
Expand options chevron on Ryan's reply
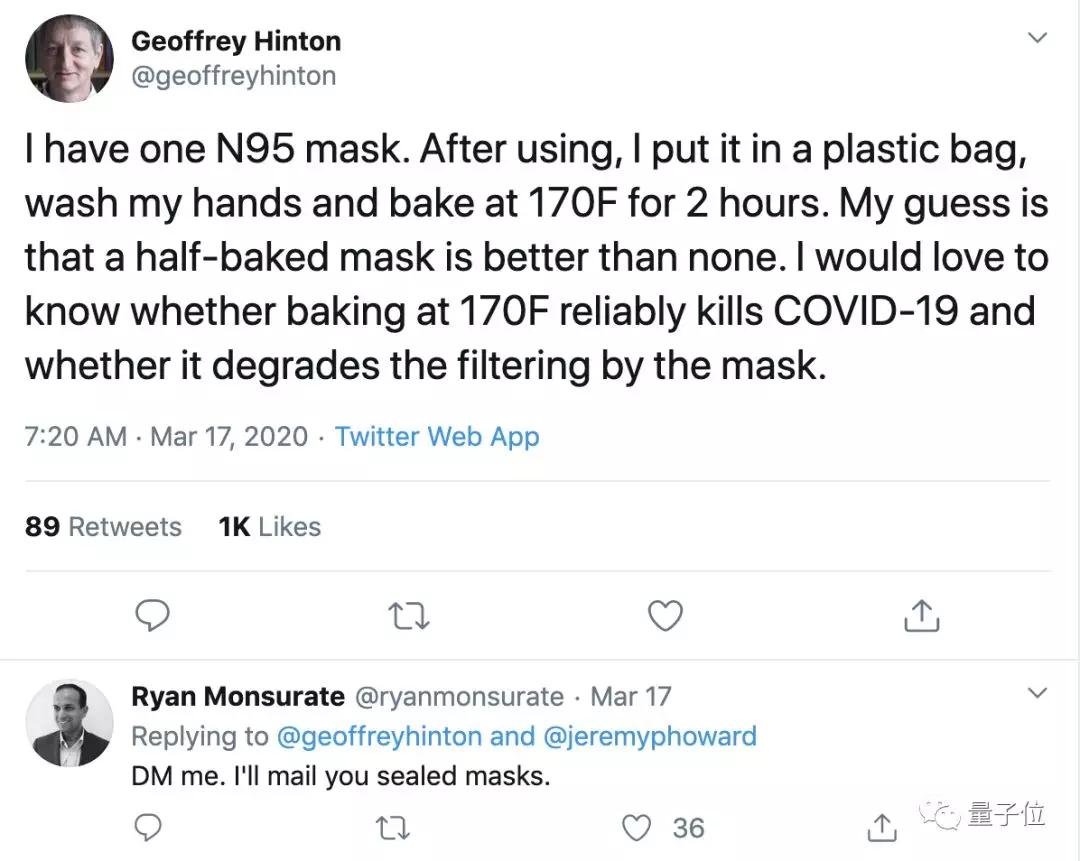point(1038,692)
